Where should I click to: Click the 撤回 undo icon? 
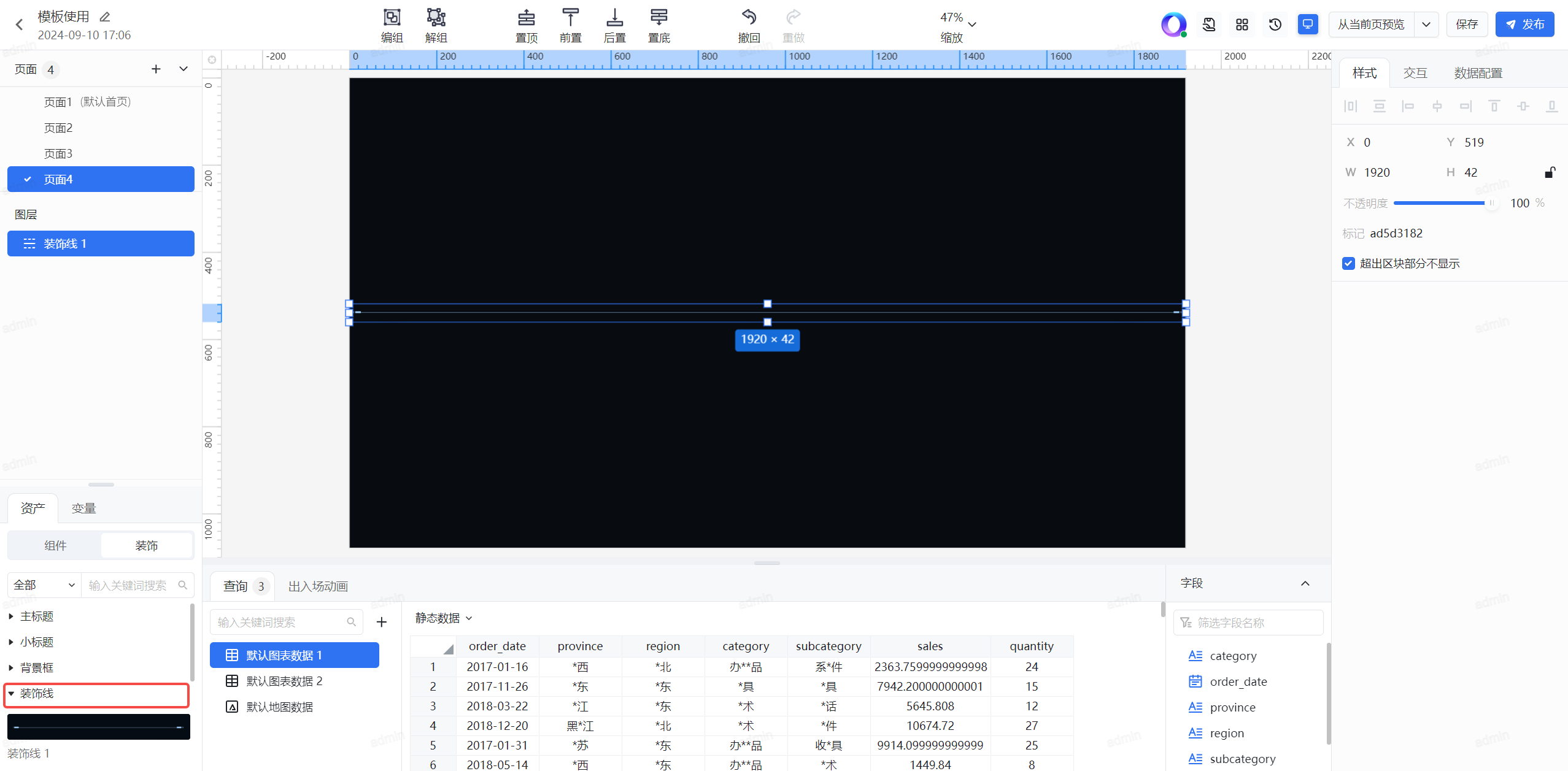[749, 17]
